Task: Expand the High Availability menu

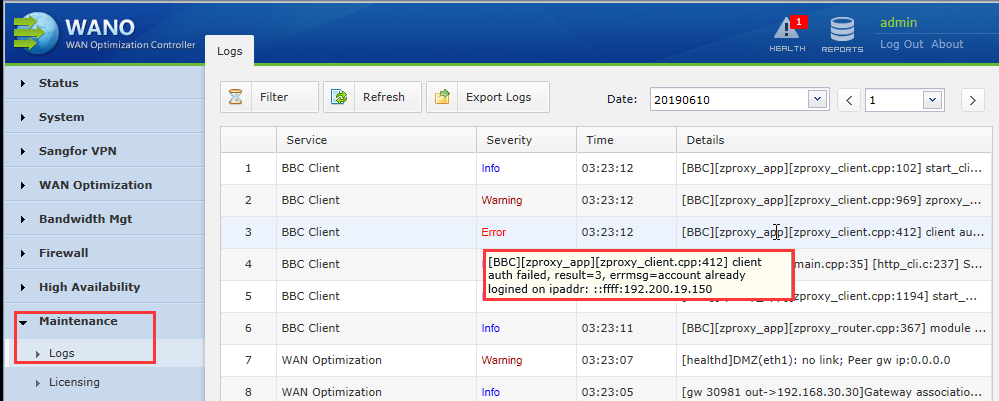Action: click(x=104, y=287)
